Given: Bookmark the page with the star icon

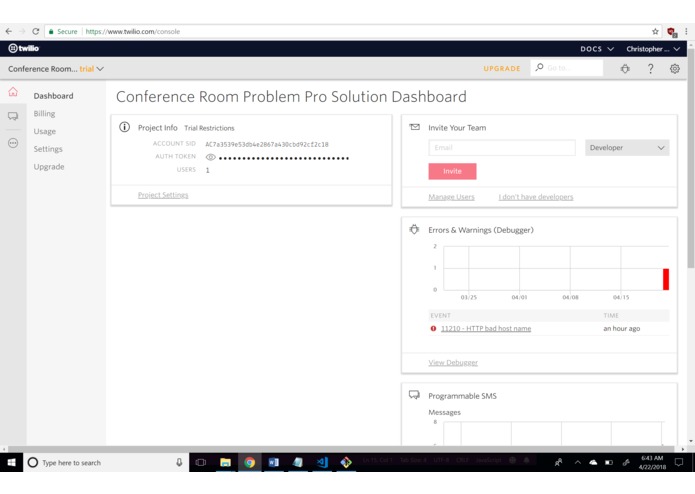Looking at the screenshot, I should click(x=655, y=31).
